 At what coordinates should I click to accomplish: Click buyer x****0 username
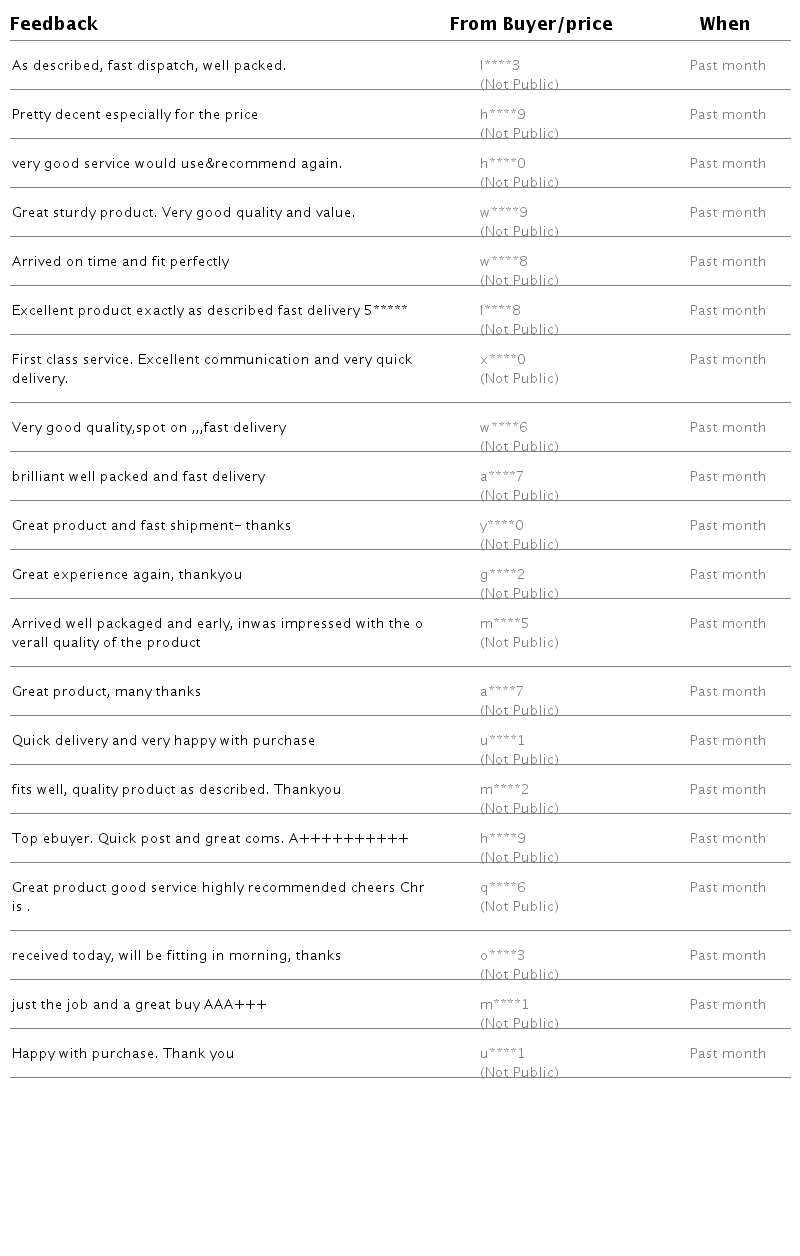(502, 360)
